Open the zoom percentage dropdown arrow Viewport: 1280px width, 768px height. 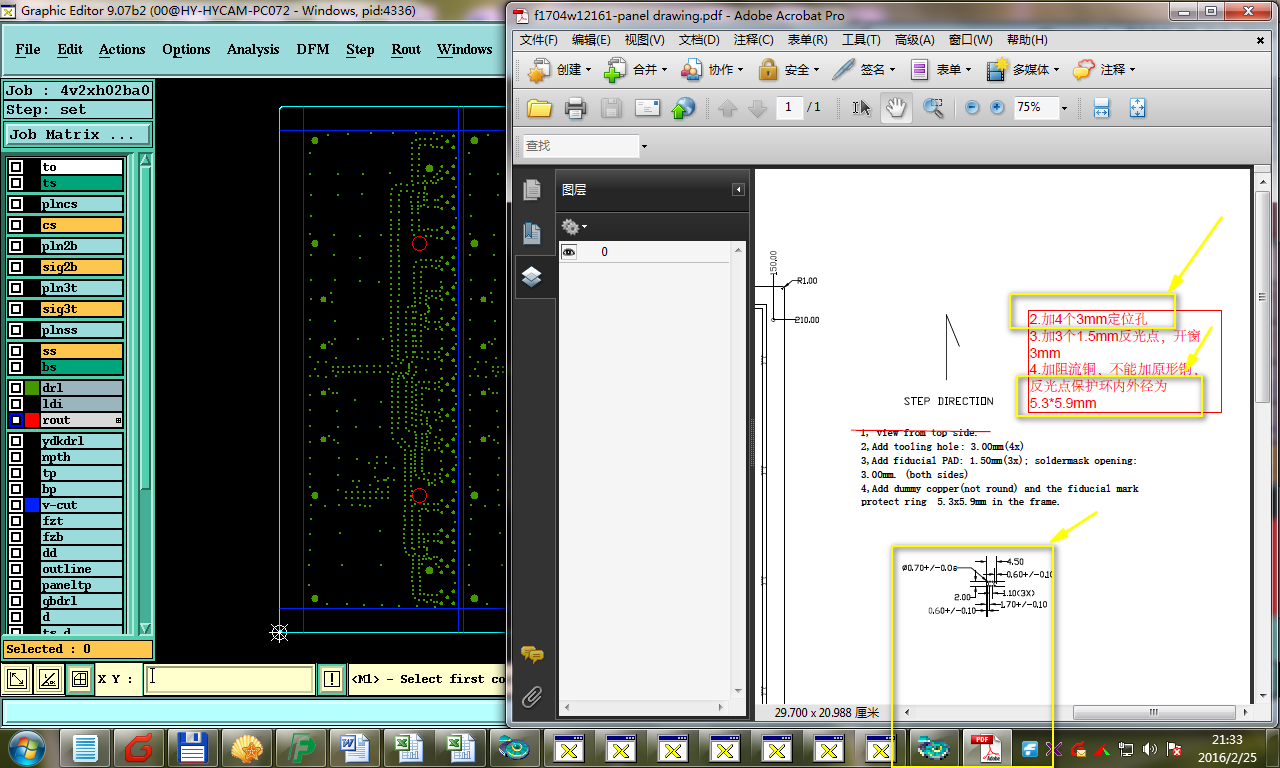pyautogui.click(x=1064, y=108)
